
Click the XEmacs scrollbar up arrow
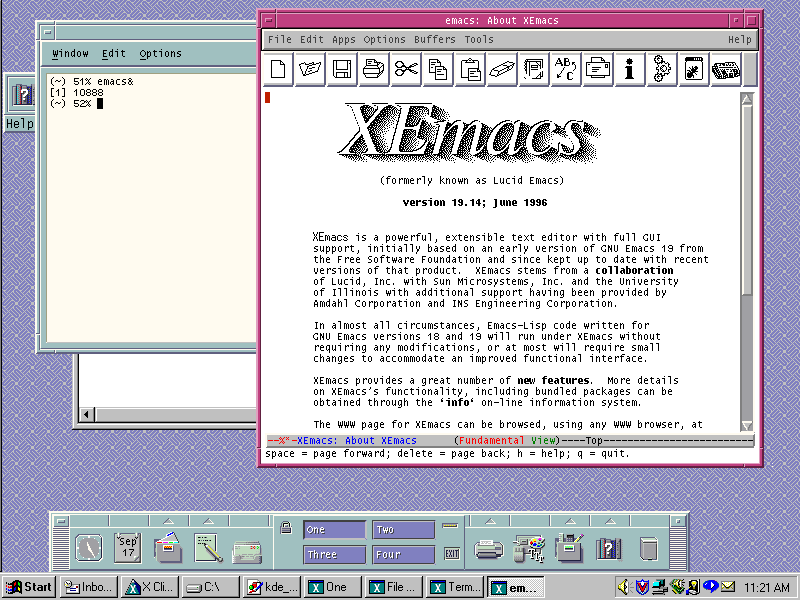747,99
